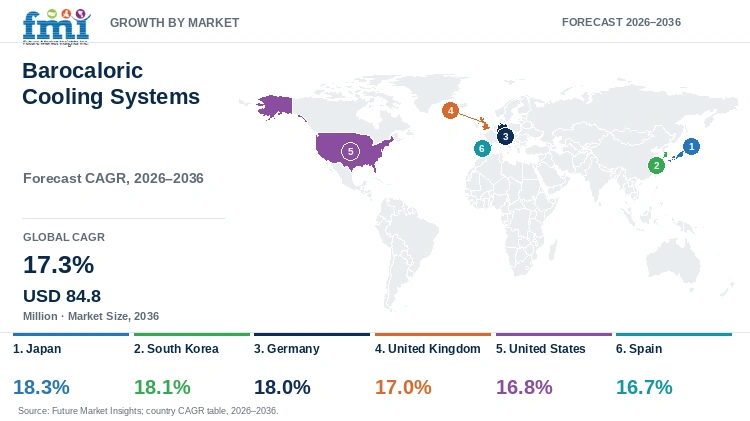750x421 pixels.
Task: Click the green color bar above South Korea
Action: tap(192, 334)
